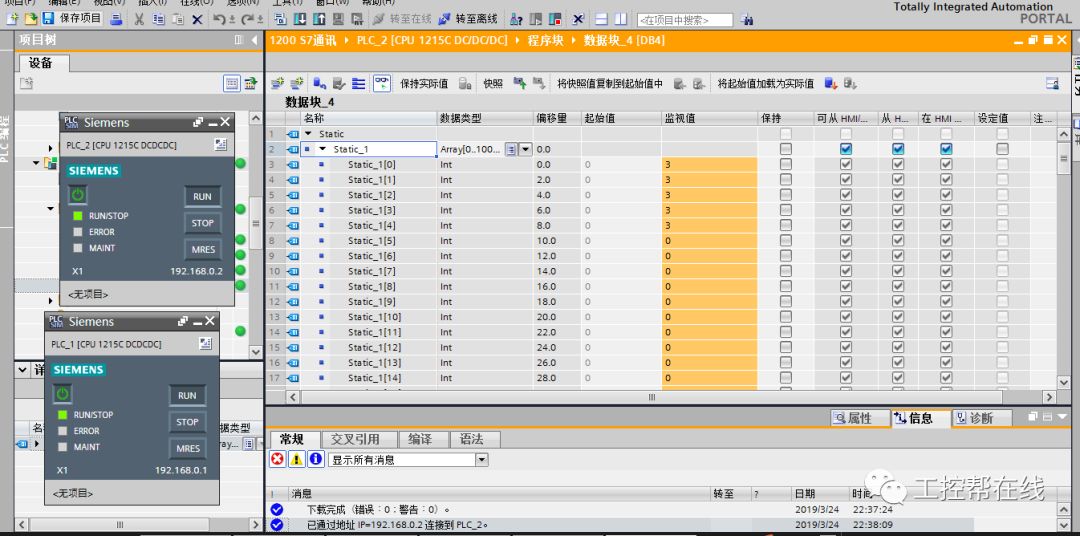This screenshot has width=1080, height=536.
Task: Click the undo arrow icon
Action: click(x=219, y=19)
